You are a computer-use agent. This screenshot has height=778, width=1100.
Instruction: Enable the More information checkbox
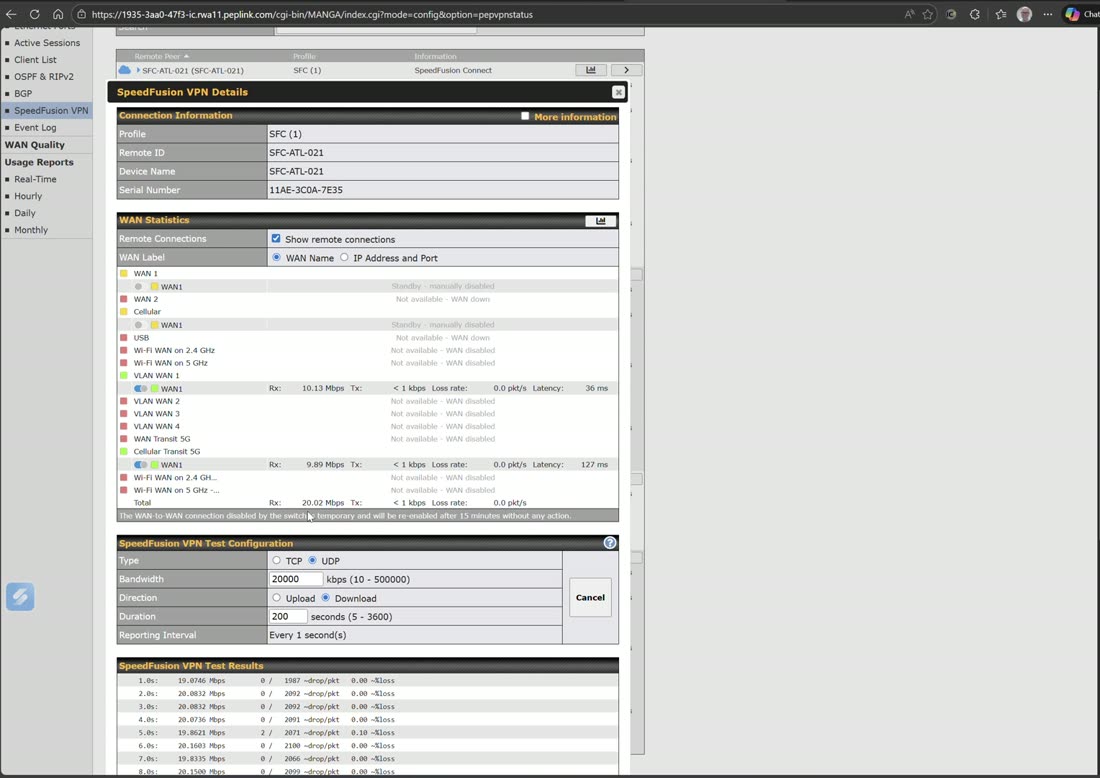point(525,116)
